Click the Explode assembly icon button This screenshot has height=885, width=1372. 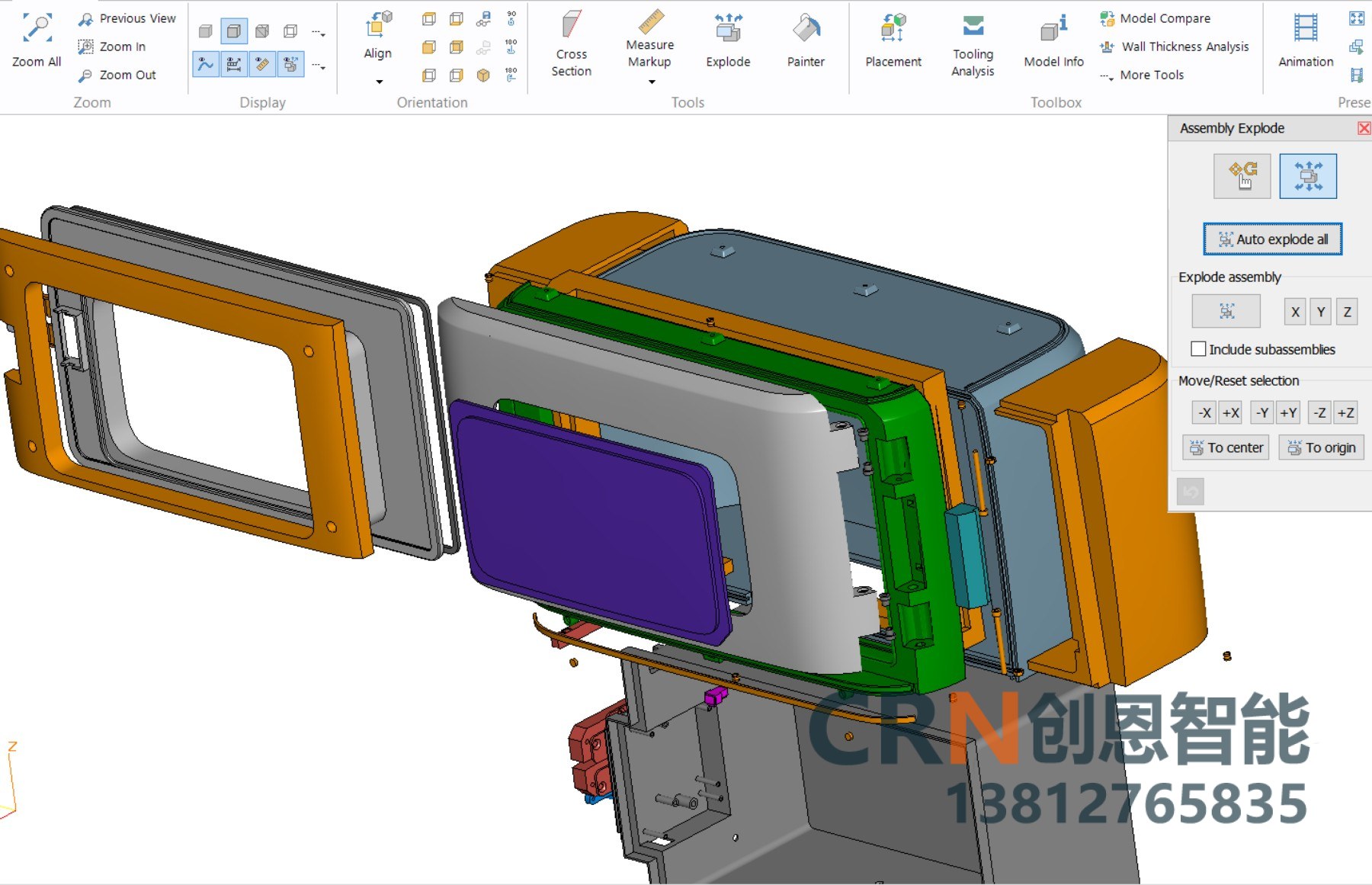[x=1226, y=311]
